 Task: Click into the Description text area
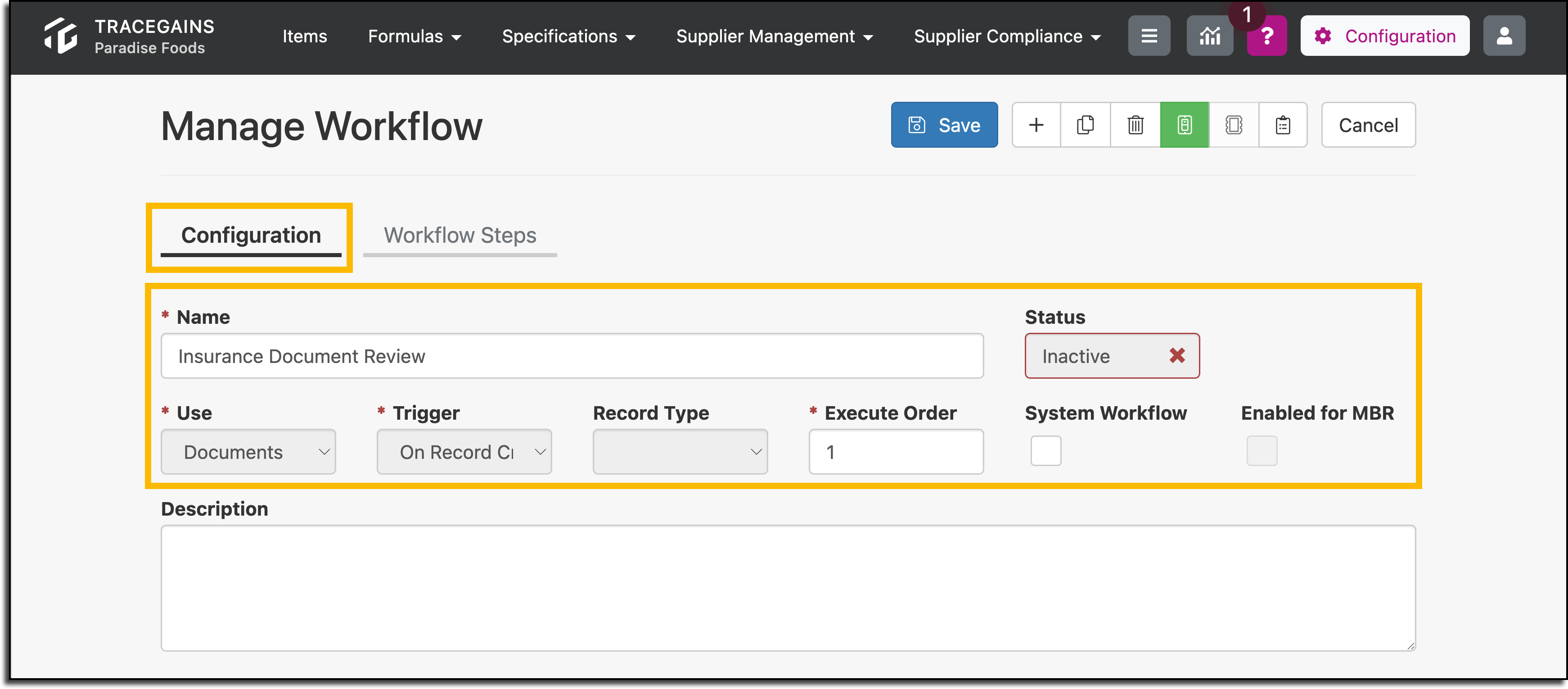tap(788, 588)
